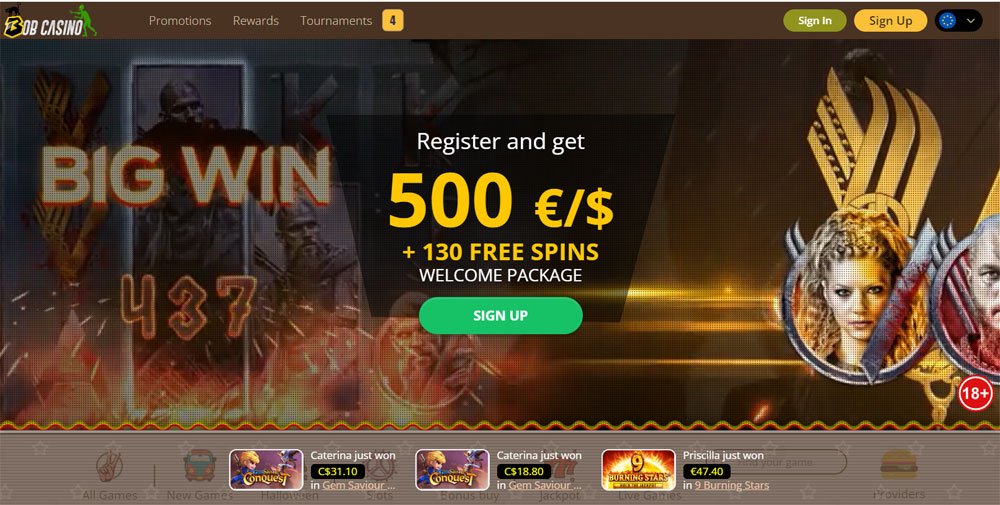Click the 18+ age restriction badge
The image size is (1000, 505).
click(975, 393)
